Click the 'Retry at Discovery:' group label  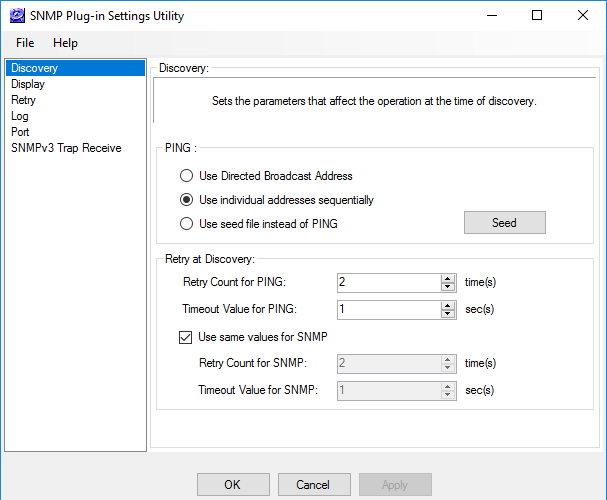click(210, 259)
